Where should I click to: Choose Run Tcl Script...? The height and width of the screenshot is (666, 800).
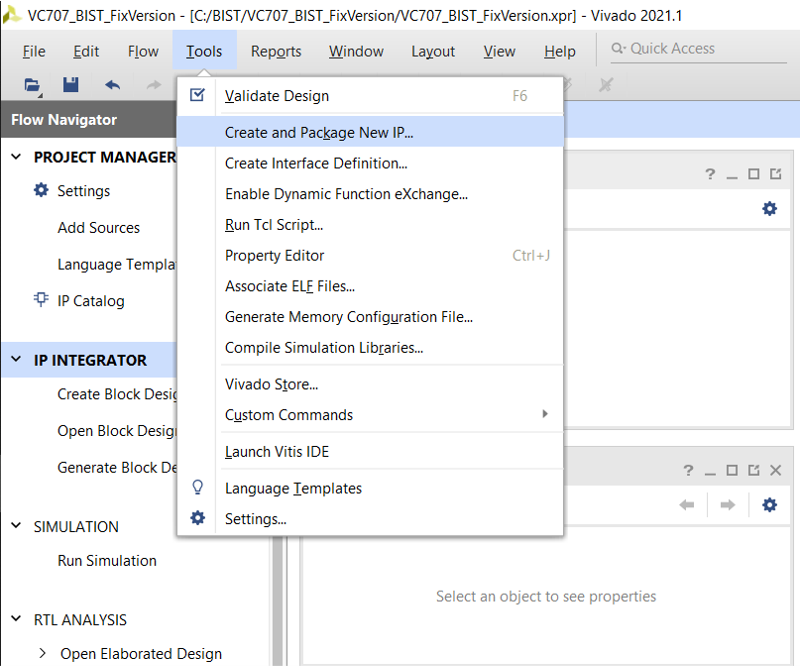pyautogui.click(x=370, y=225)
